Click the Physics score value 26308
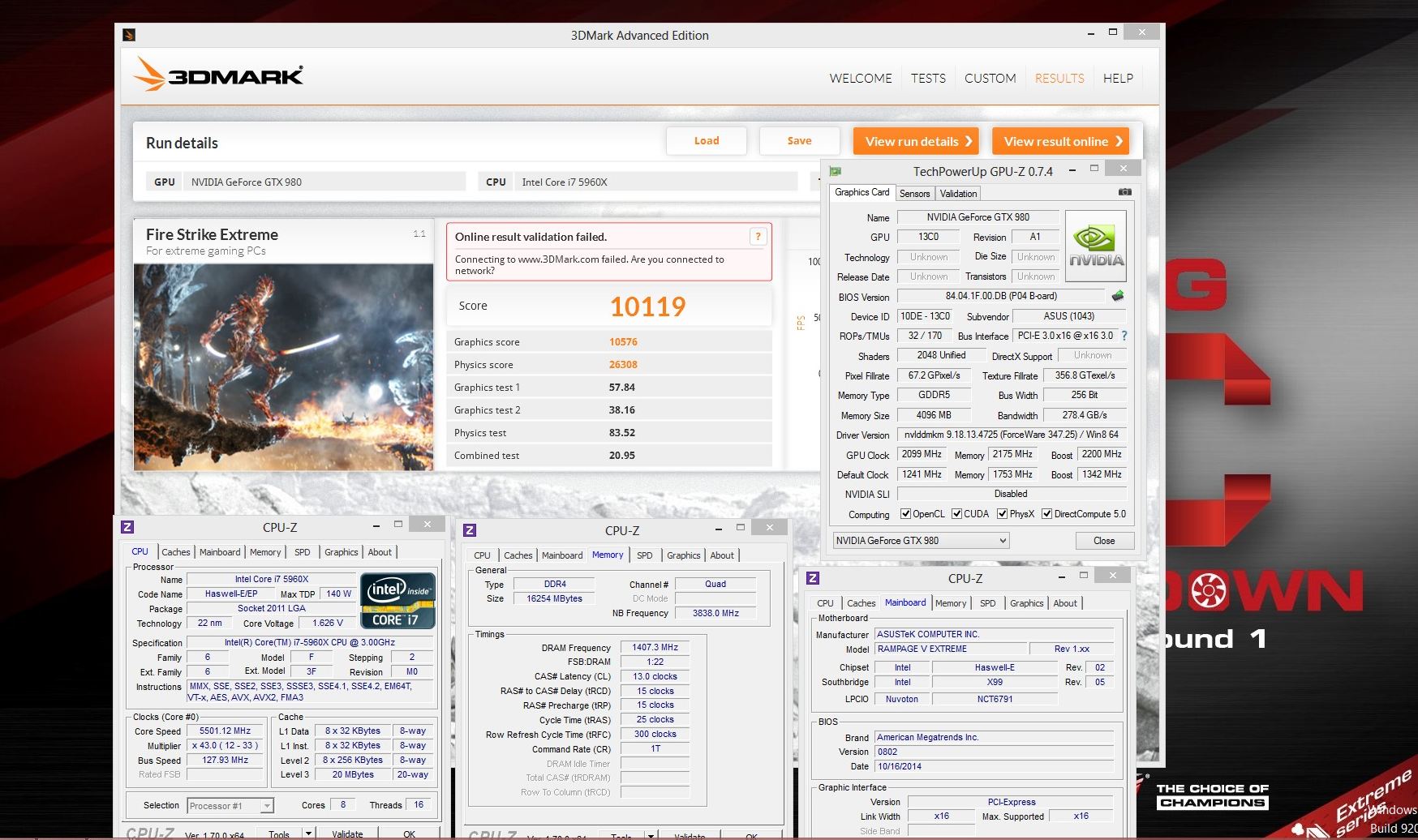 [623, 365]
